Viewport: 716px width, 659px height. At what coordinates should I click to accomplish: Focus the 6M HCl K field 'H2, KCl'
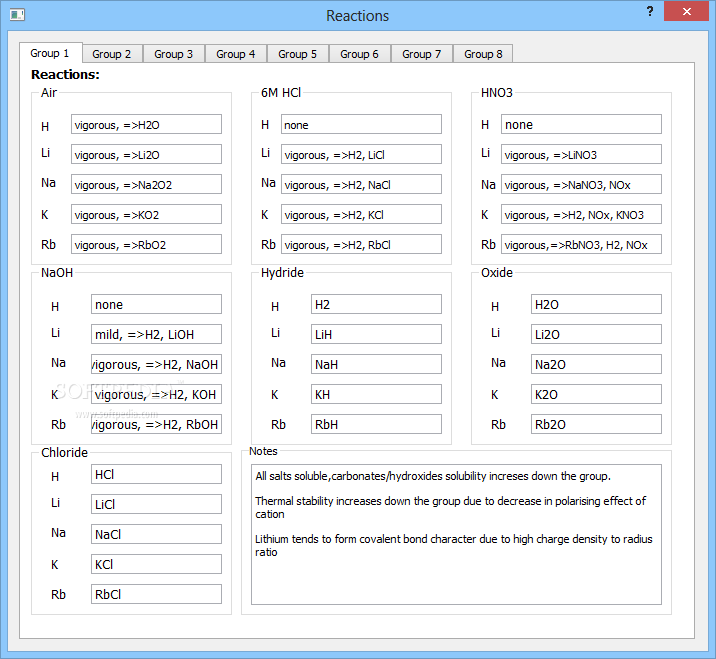point(361,214)
